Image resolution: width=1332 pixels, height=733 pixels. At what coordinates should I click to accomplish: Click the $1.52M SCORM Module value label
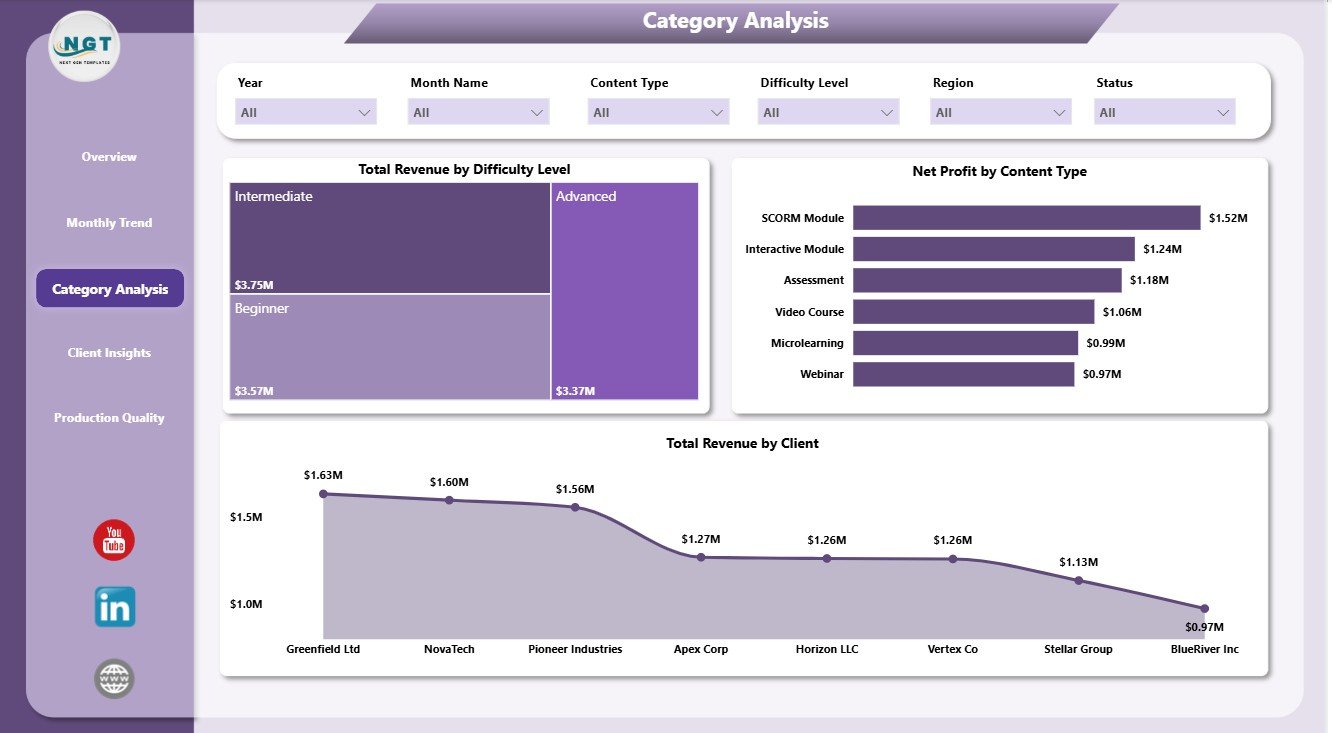click(1228, 218)
